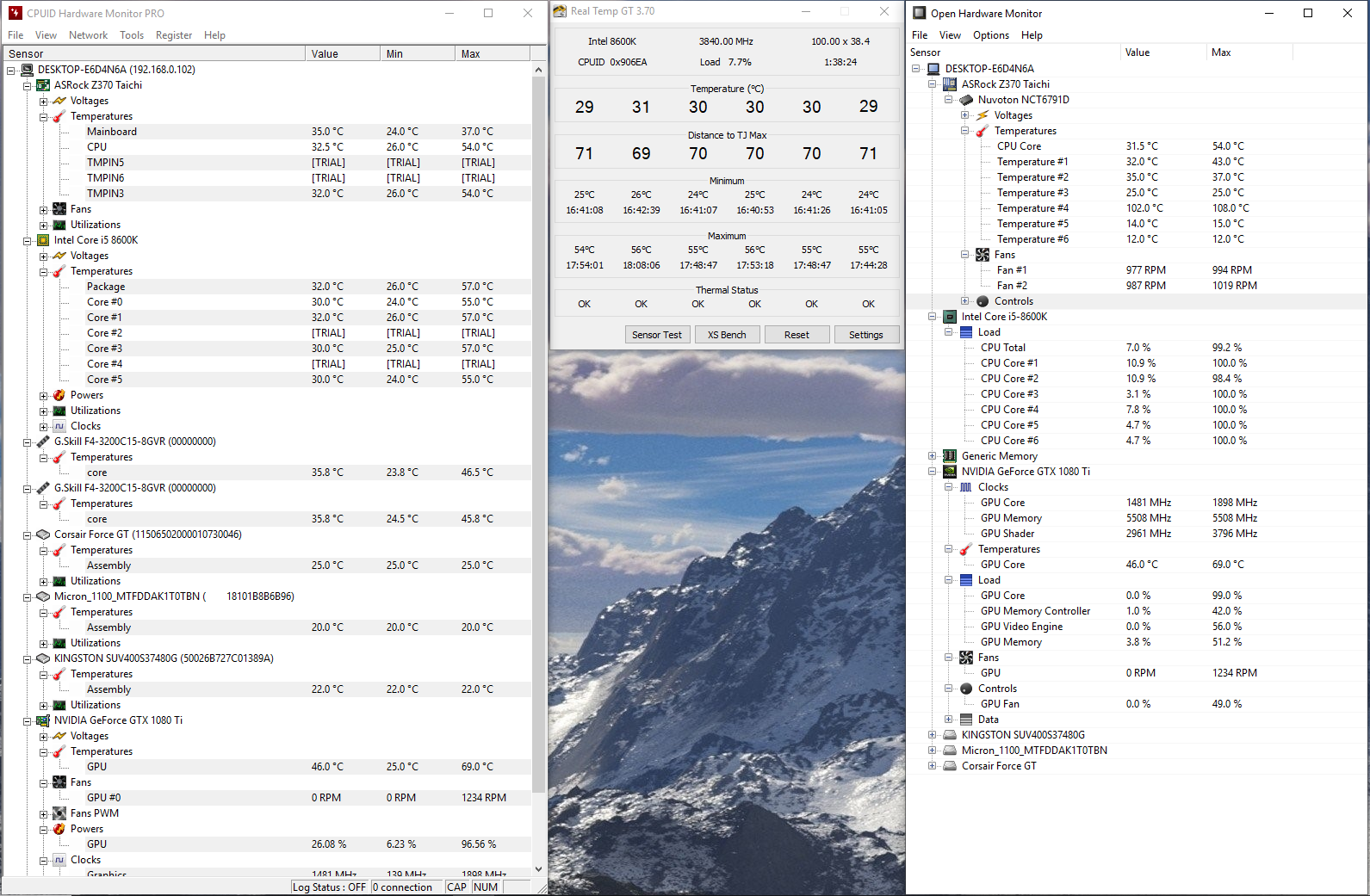Click the XS Bench button in Real Temp
This screenshot has width=1370, height=896.
(x=727, y=335)
